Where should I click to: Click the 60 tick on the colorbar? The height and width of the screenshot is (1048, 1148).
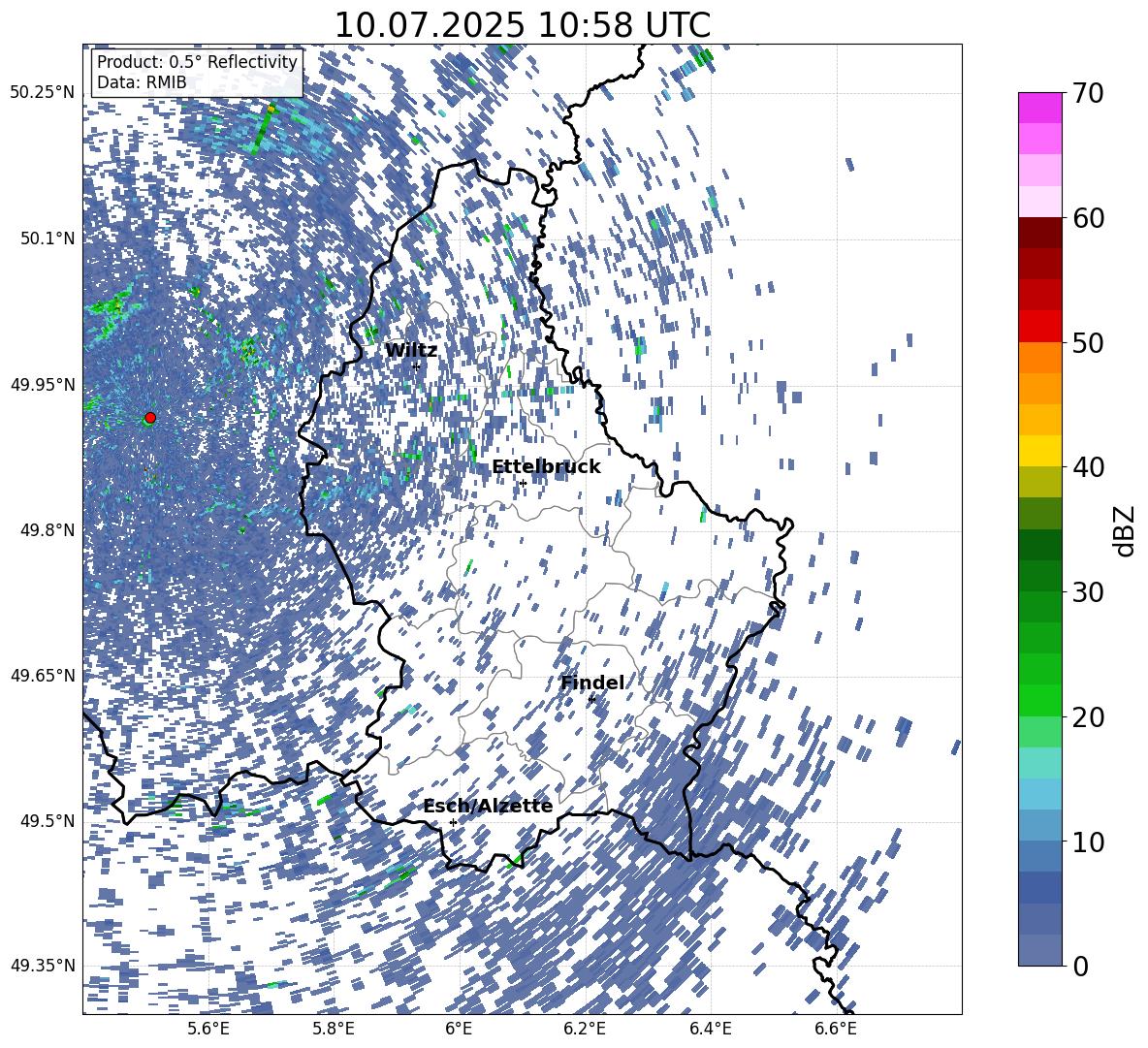coord(1088,219)
